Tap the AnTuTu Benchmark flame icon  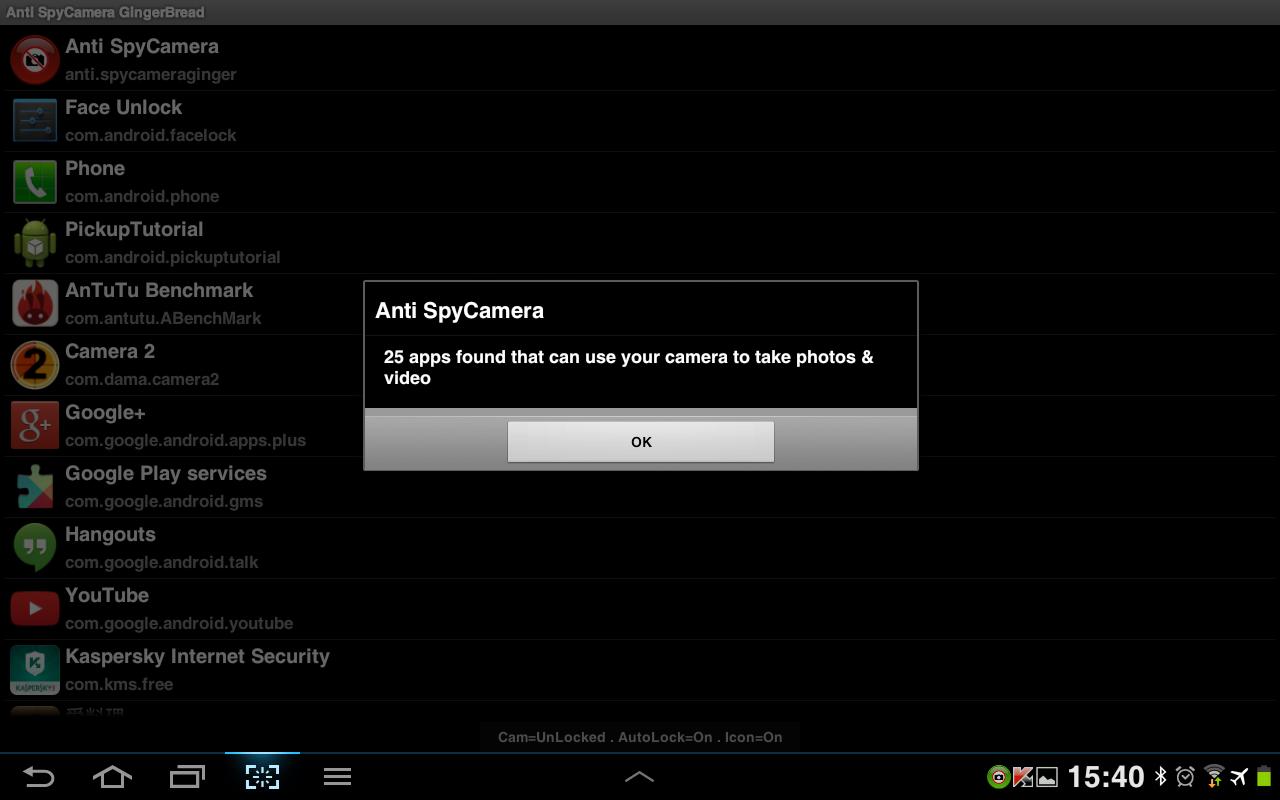(35, 304)
